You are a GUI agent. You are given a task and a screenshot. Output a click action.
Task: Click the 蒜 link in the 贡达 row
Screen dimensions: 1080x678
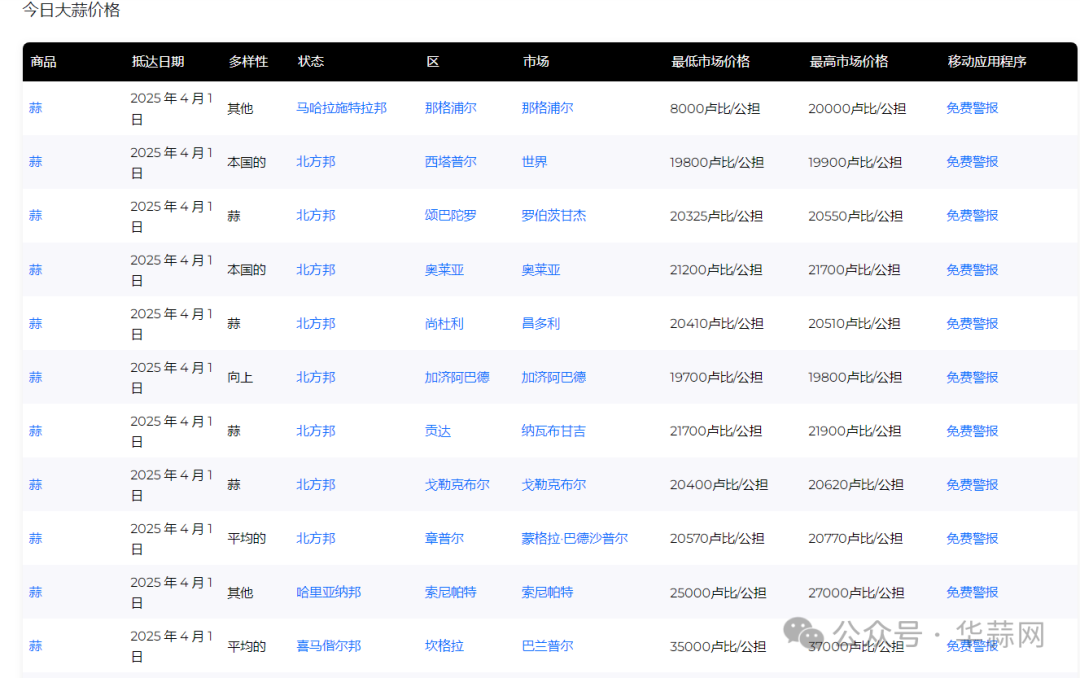point(36,431)
